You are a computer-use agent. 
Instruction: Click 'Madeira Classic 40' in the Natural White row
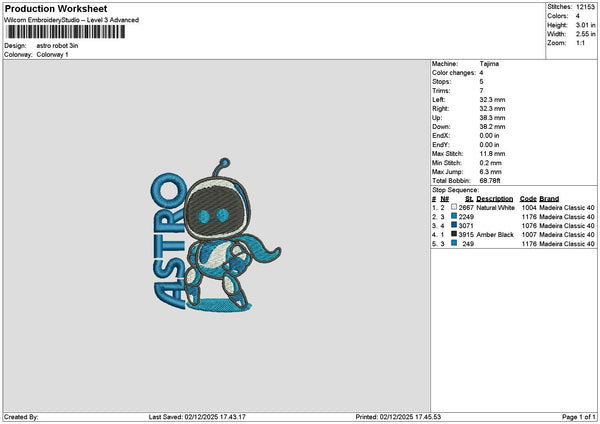click(567, 208)
